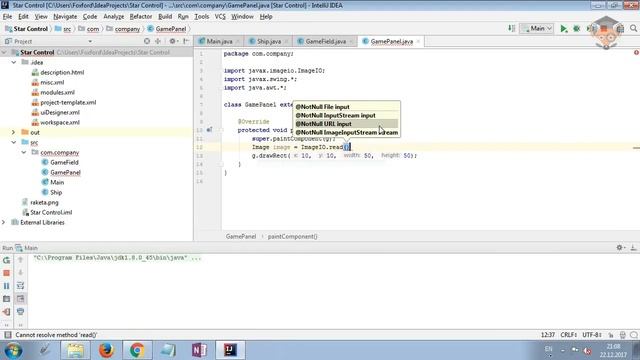
Task: Open the File menu
Action: tap(7, 16)
